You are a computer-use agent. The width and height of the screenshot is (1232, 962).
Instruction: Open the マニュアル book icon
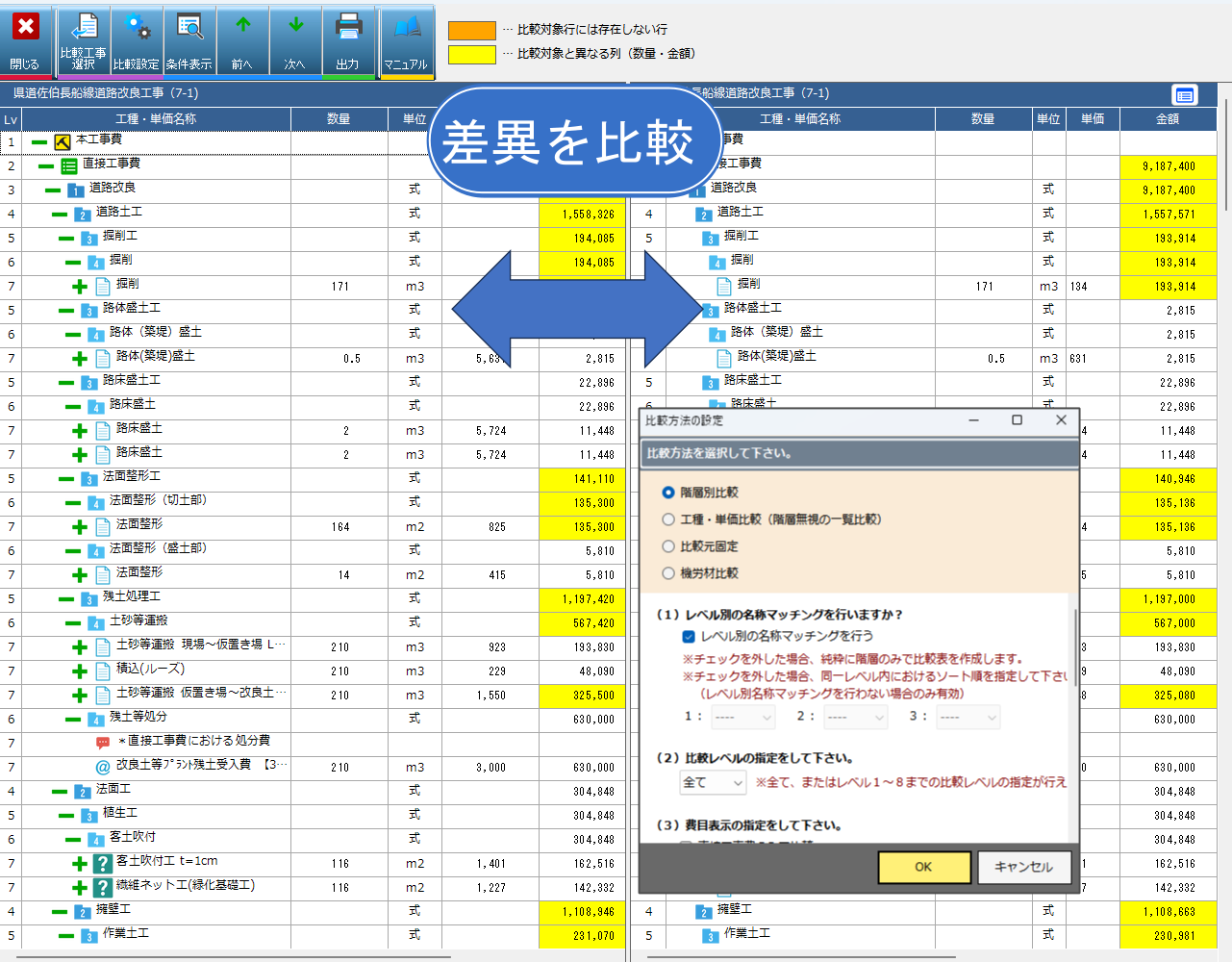(x=405, y=38)
